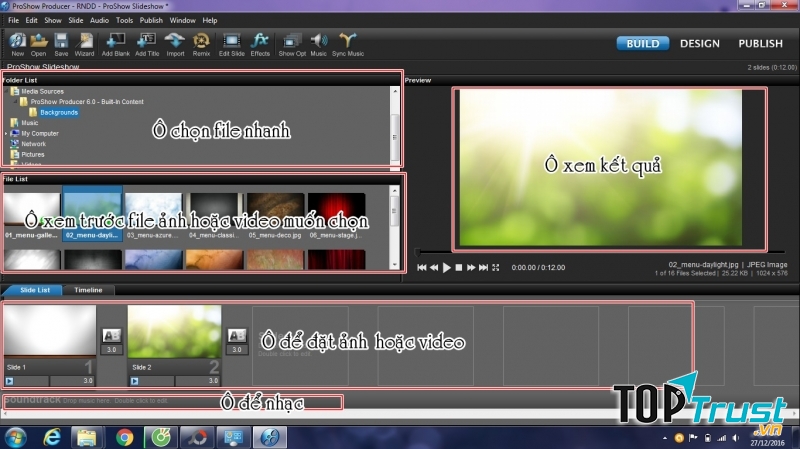Toggle full screen preview
800x449 pixels.
pos(496,268)
